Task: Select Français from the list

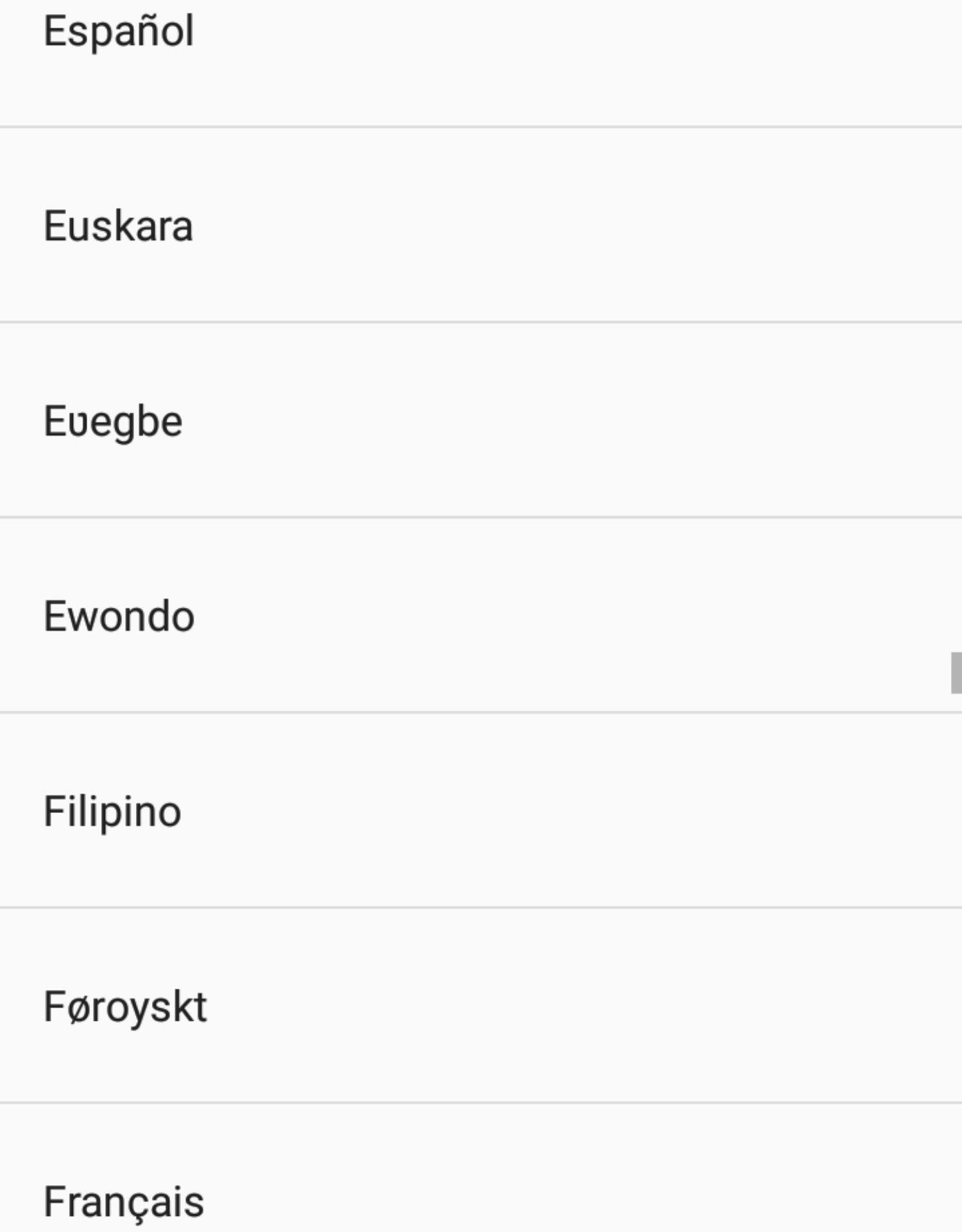Action: [x=124, y=1201]
